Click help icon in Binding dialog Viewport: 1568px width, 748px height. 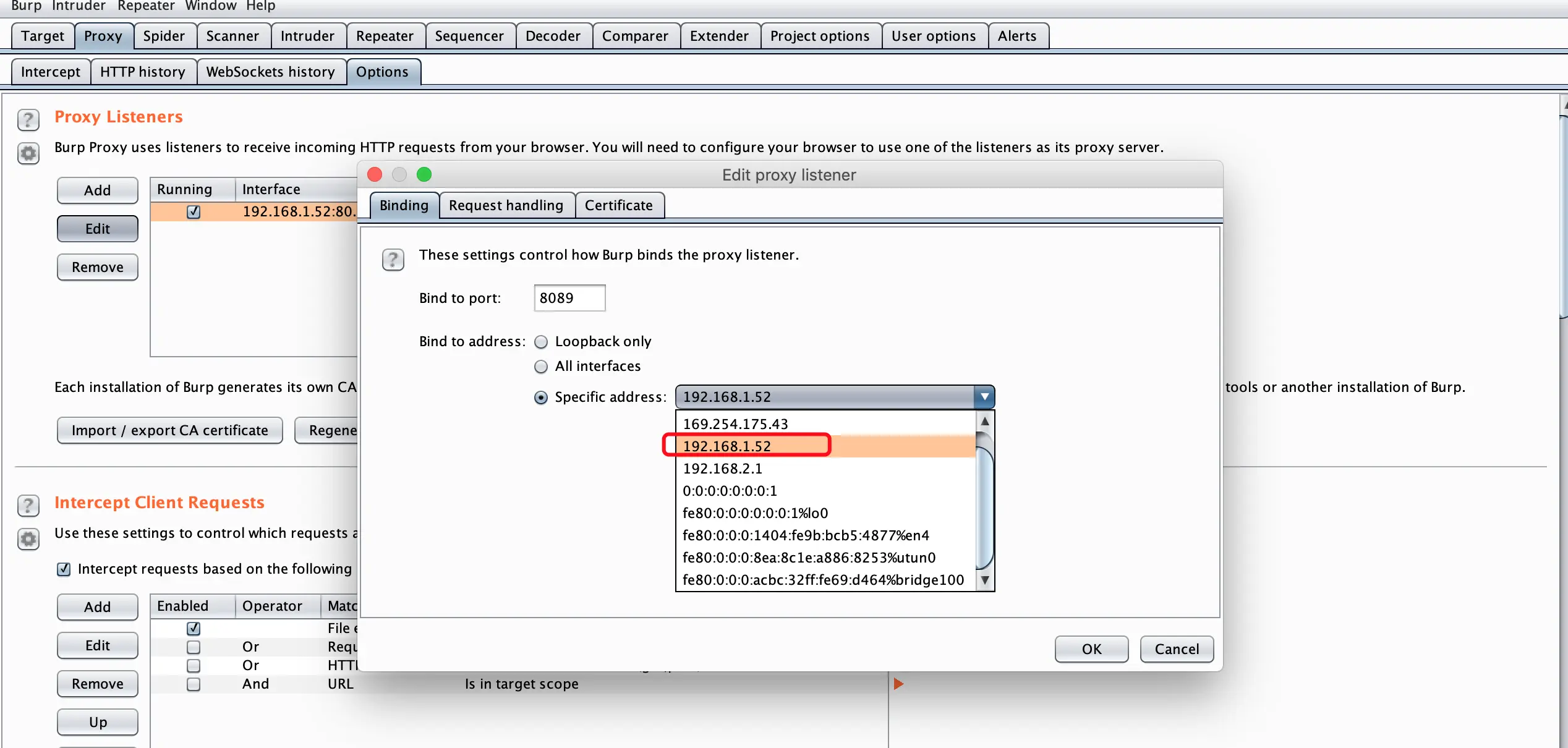click(x=393, y=259)
